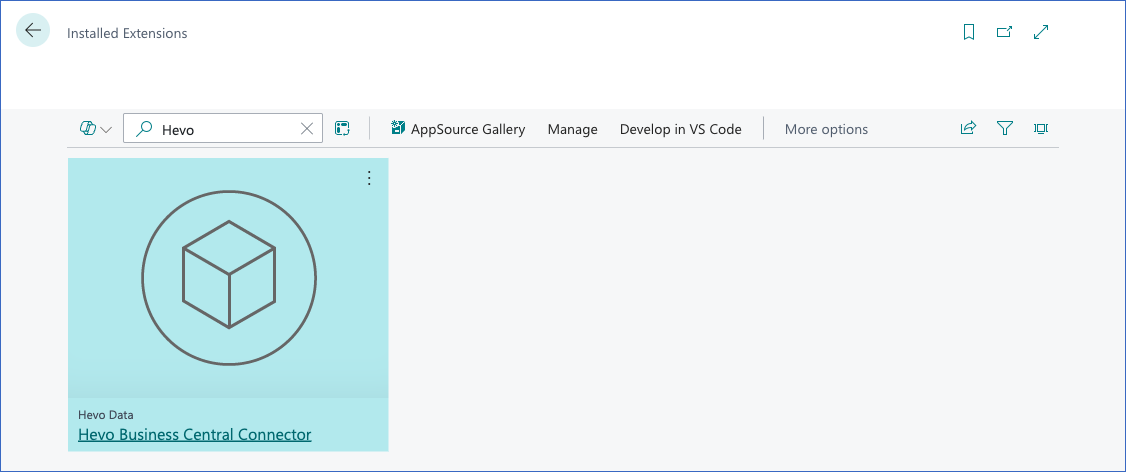This screenshot has width=1126, height=472.
Task: Open this page in a new window
Action: 1005,32
